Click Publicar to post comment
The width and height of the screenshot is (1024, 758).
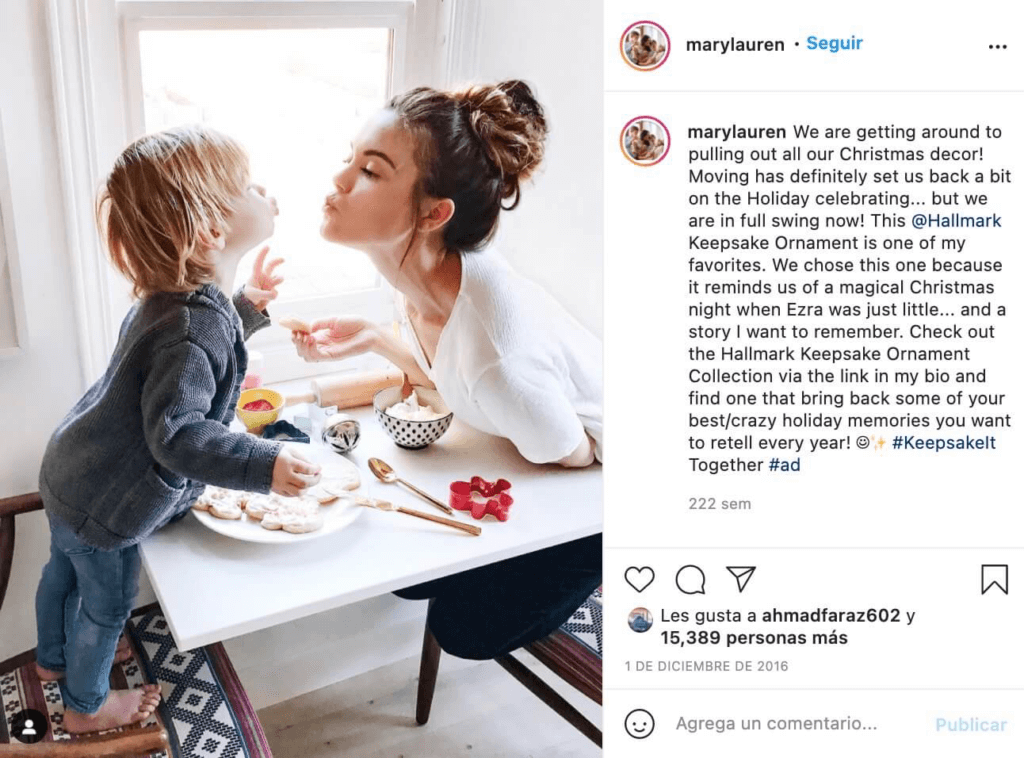(970, 725)
